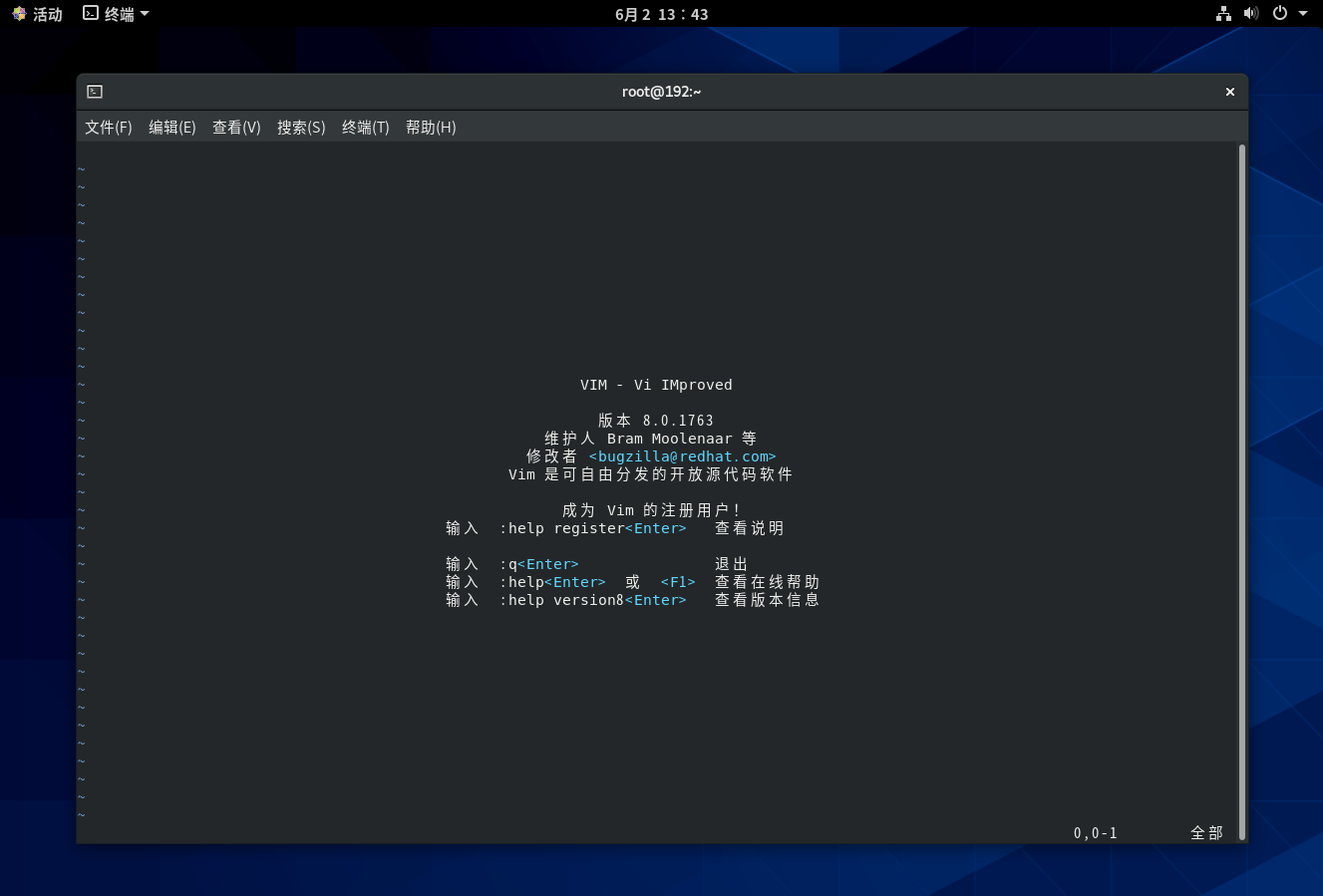Open the date and time calendar panel
This screenshot has width=1323, height=896.
pos(662,14)
